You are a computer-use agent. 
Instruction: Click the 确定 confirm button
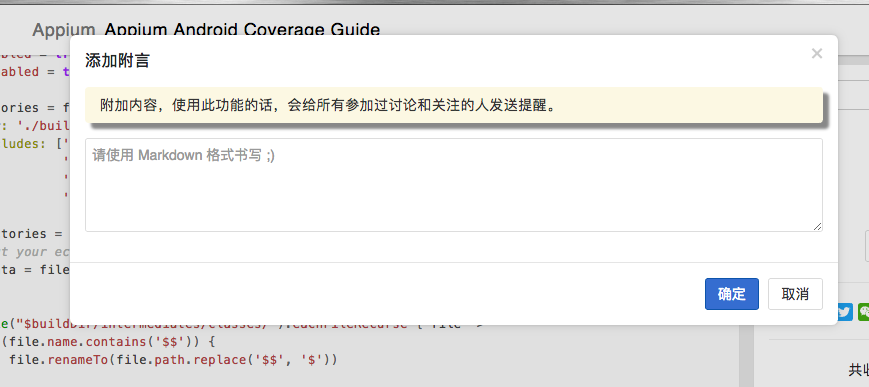pyautogui.click(x=732, y=294)
